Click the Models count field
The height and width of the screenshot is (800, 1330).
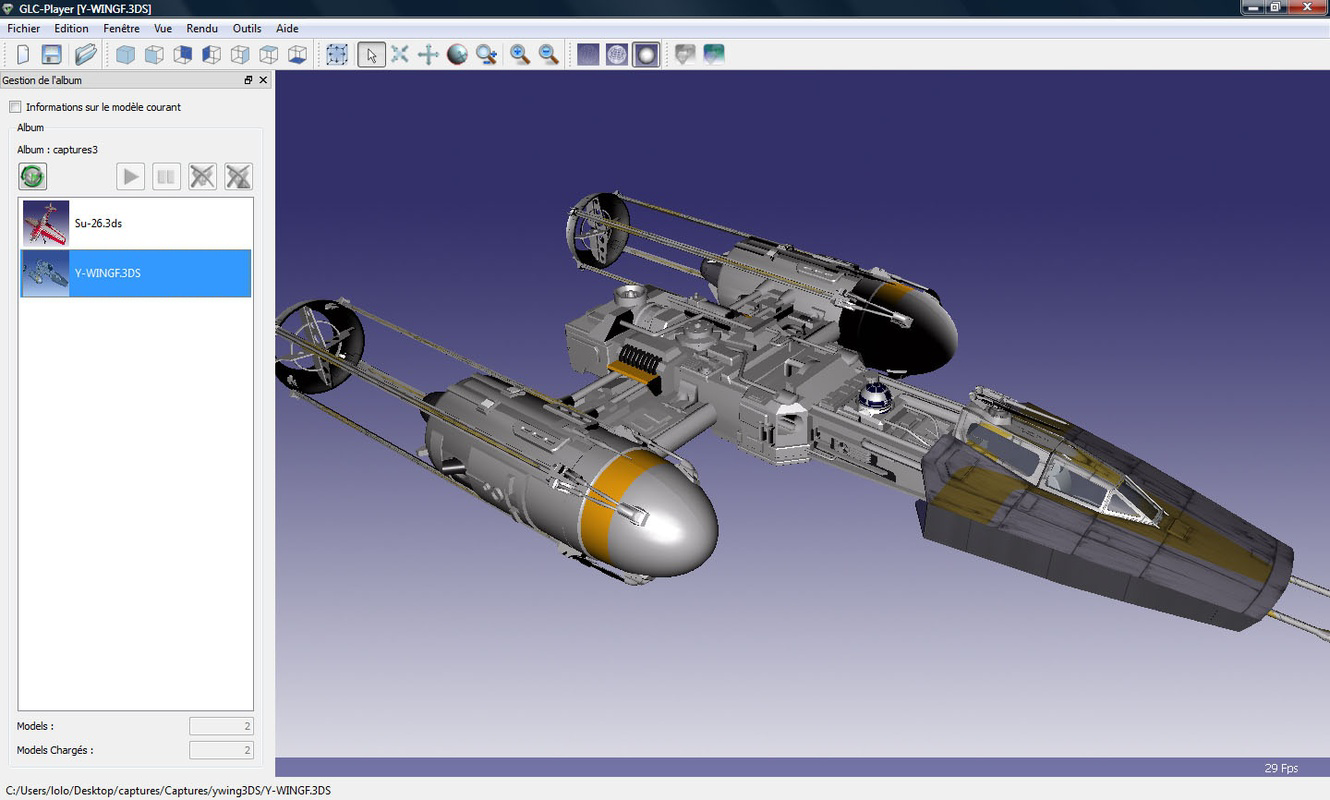click(221, 725)
